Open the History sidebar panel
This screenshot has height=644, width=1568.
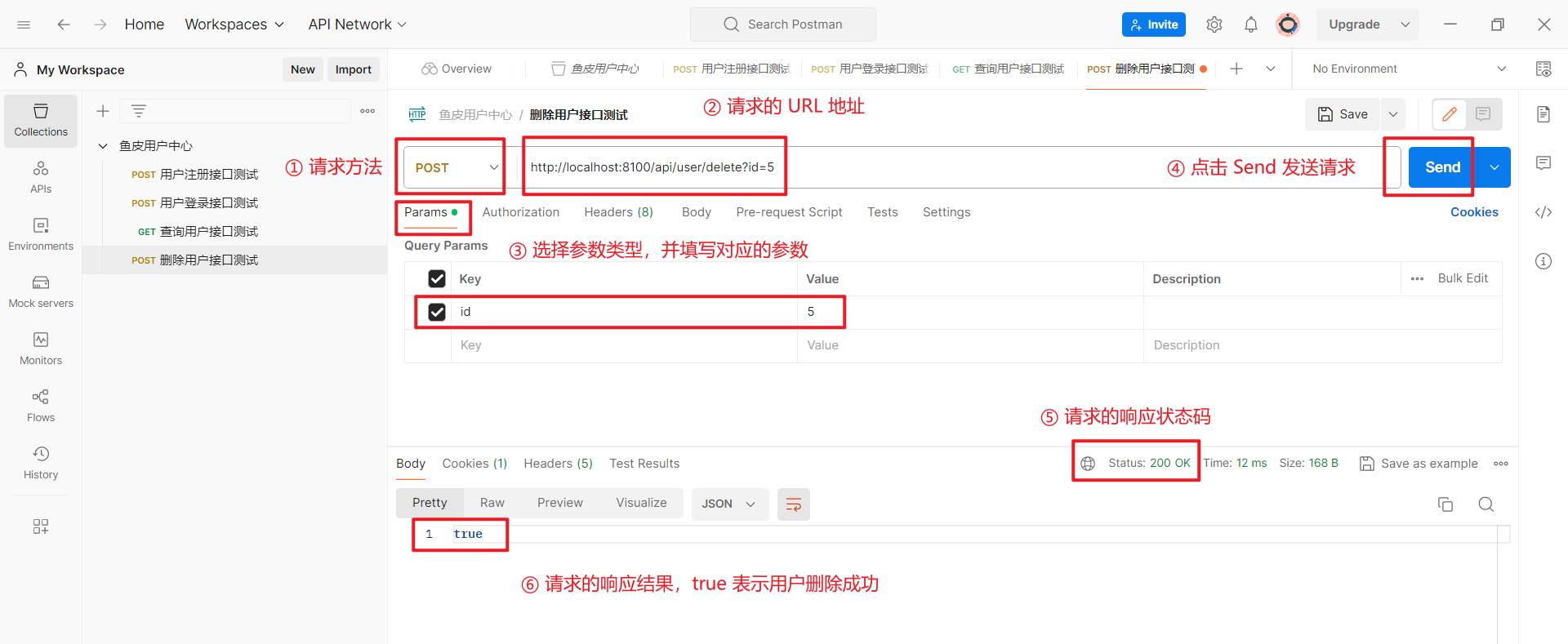pyautogui.click(x=41, y=463)
